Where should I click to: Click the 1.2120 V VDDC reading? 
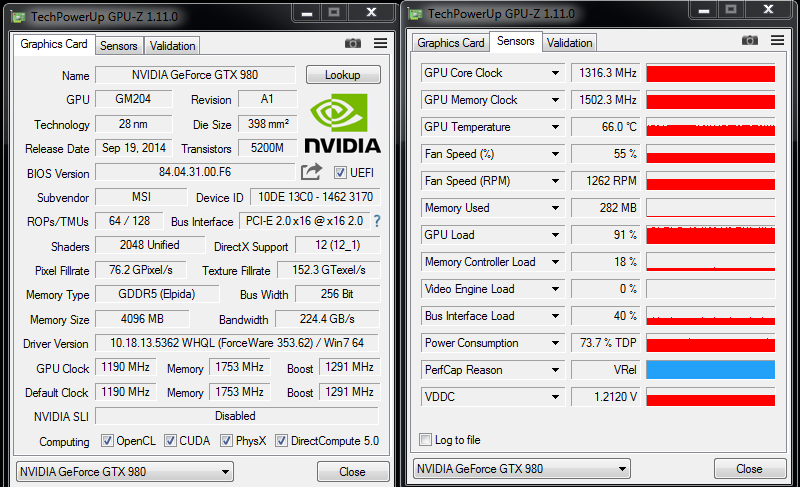click(x=607, y=397)
